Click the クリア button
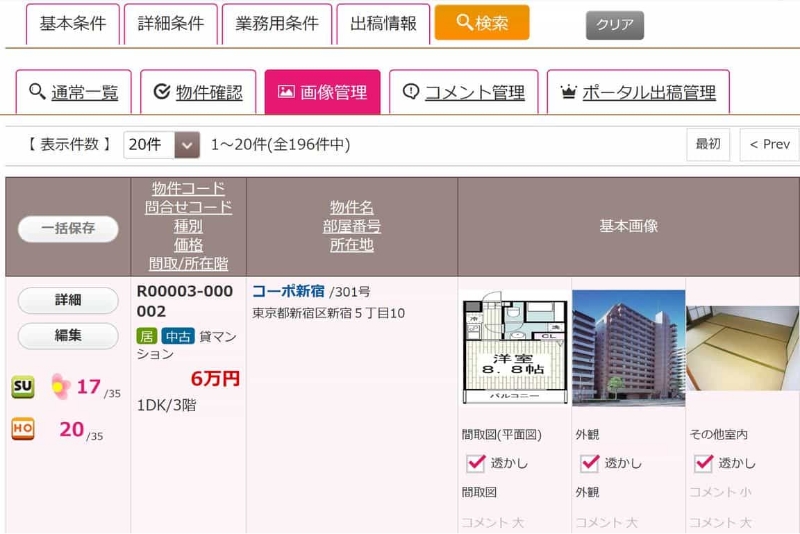The width and height of the screenshot is (800, 534). [x=614, y=25]
